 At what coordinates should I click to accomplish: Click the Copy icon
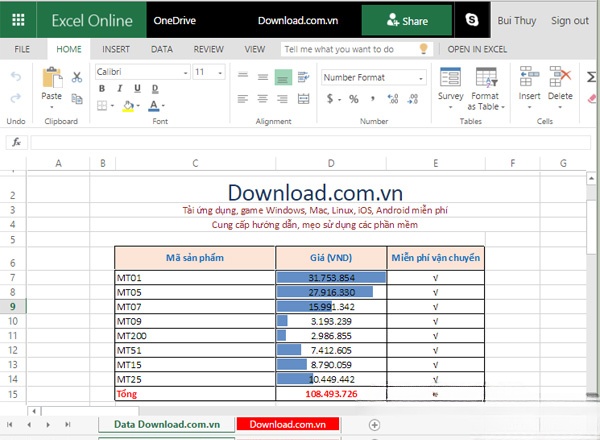[77, 99]
